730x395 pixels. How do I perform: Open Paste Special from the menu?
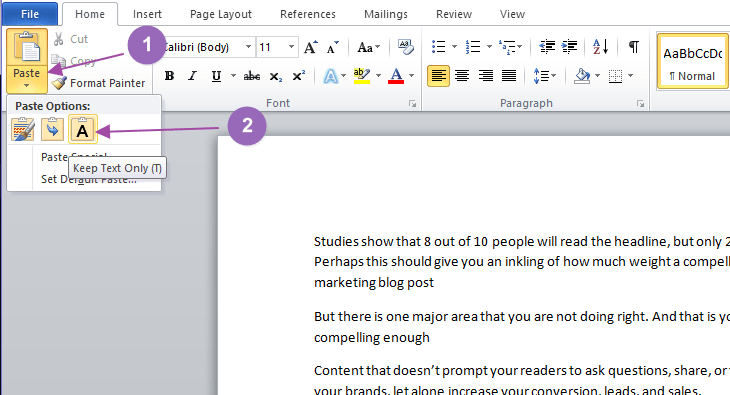click(74, 157)
